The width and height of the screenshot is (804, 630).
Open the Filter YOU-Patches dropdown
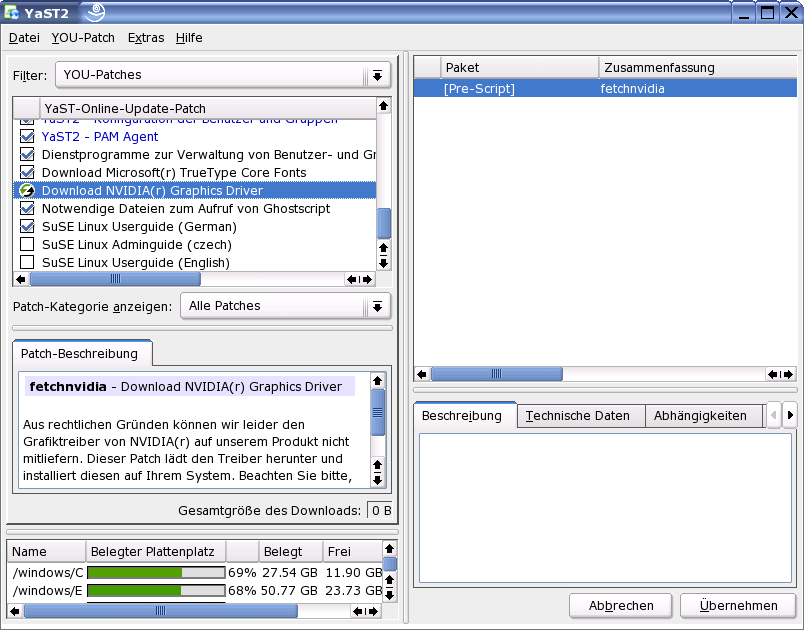(x=223, y=75)
